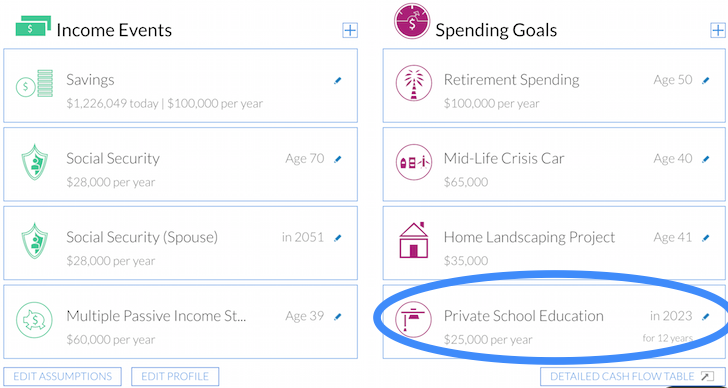This screenshot has width=728, height=388.
Task: Open Edit Profile
Action: tap(175, 376)
